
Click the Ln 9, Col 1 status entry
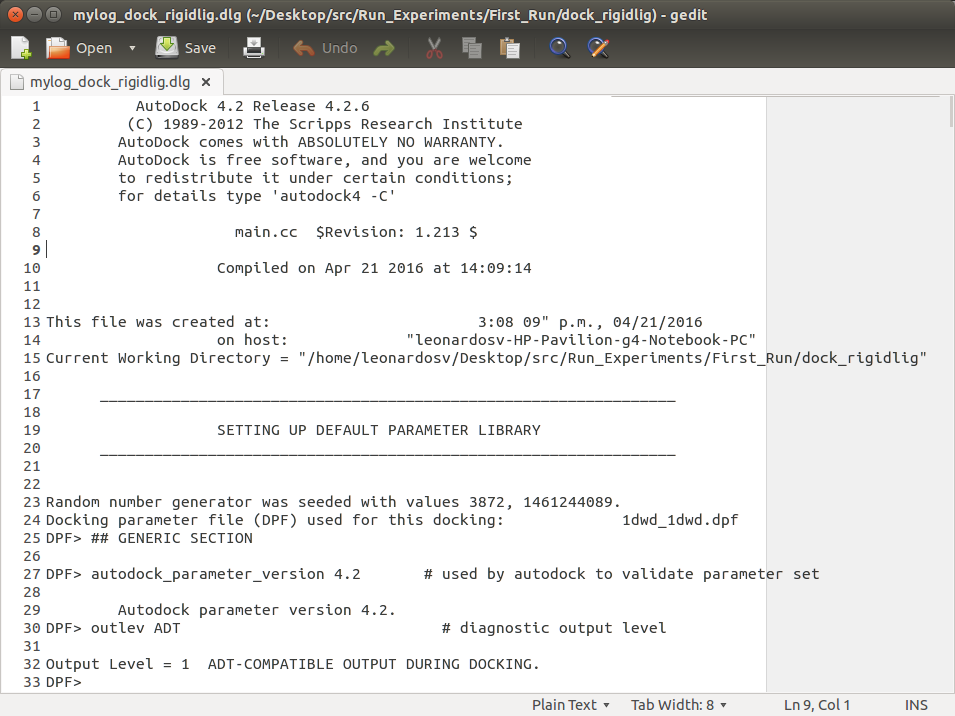click(816, 704)
